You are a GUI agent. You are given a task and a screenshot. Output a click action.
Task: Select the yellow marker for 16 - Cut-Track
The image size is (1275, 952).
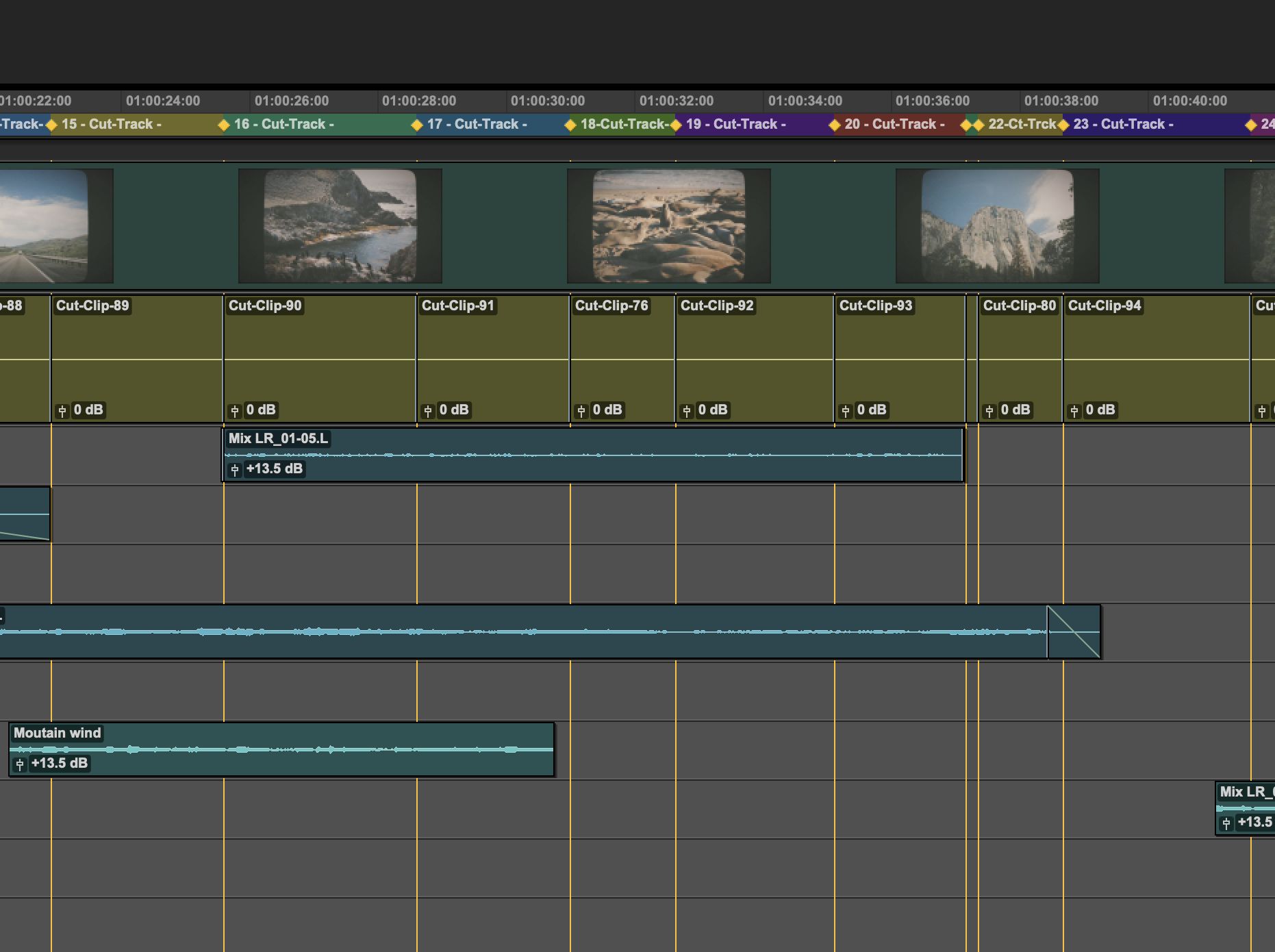(224, 125)
